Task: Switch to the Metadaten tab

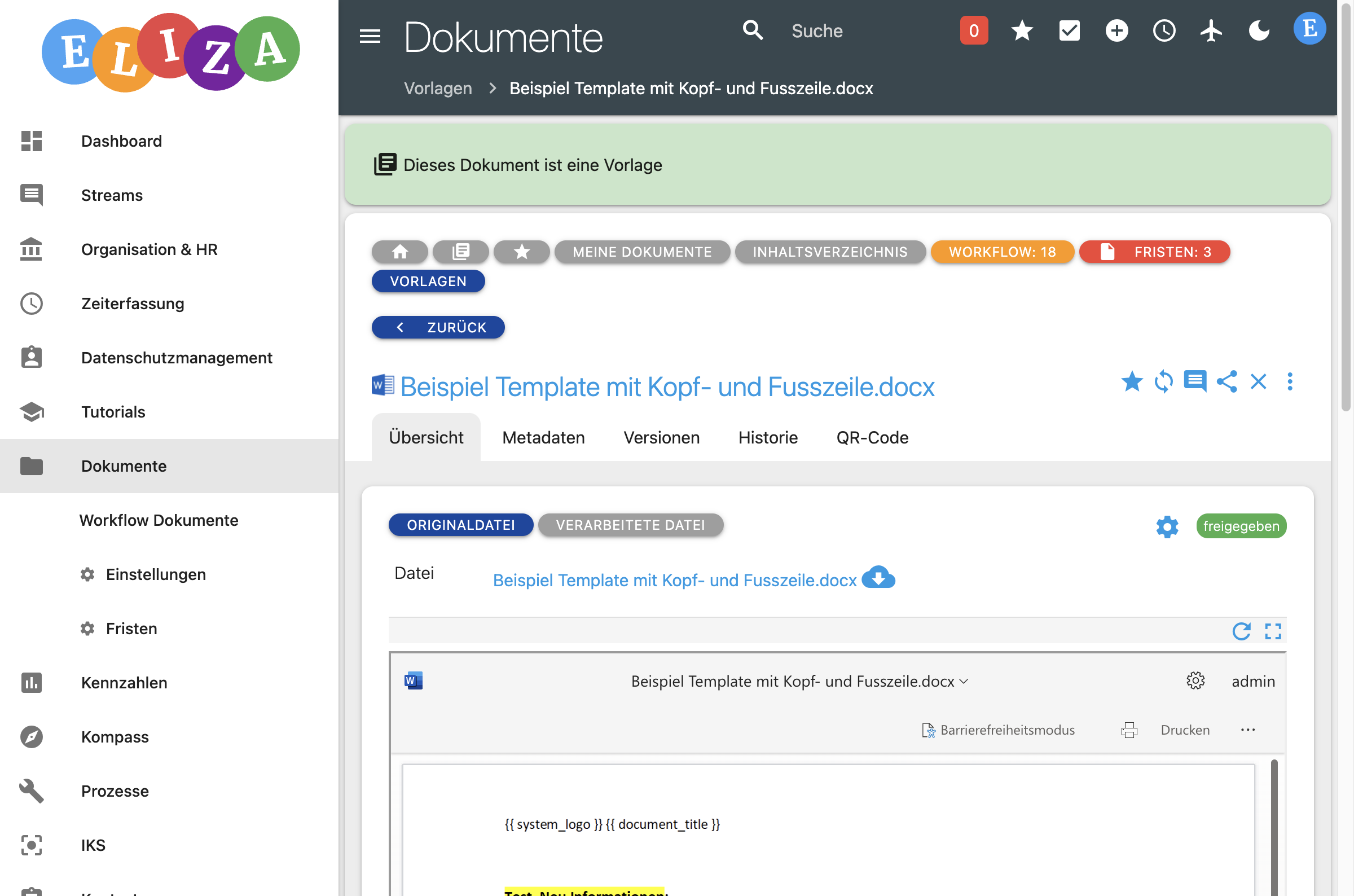Action: [543, 438]
